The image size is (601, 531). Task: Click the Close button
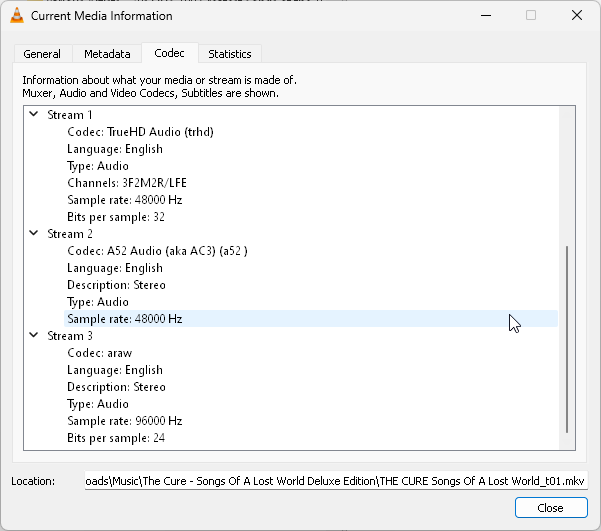click(x=551, y=508)
